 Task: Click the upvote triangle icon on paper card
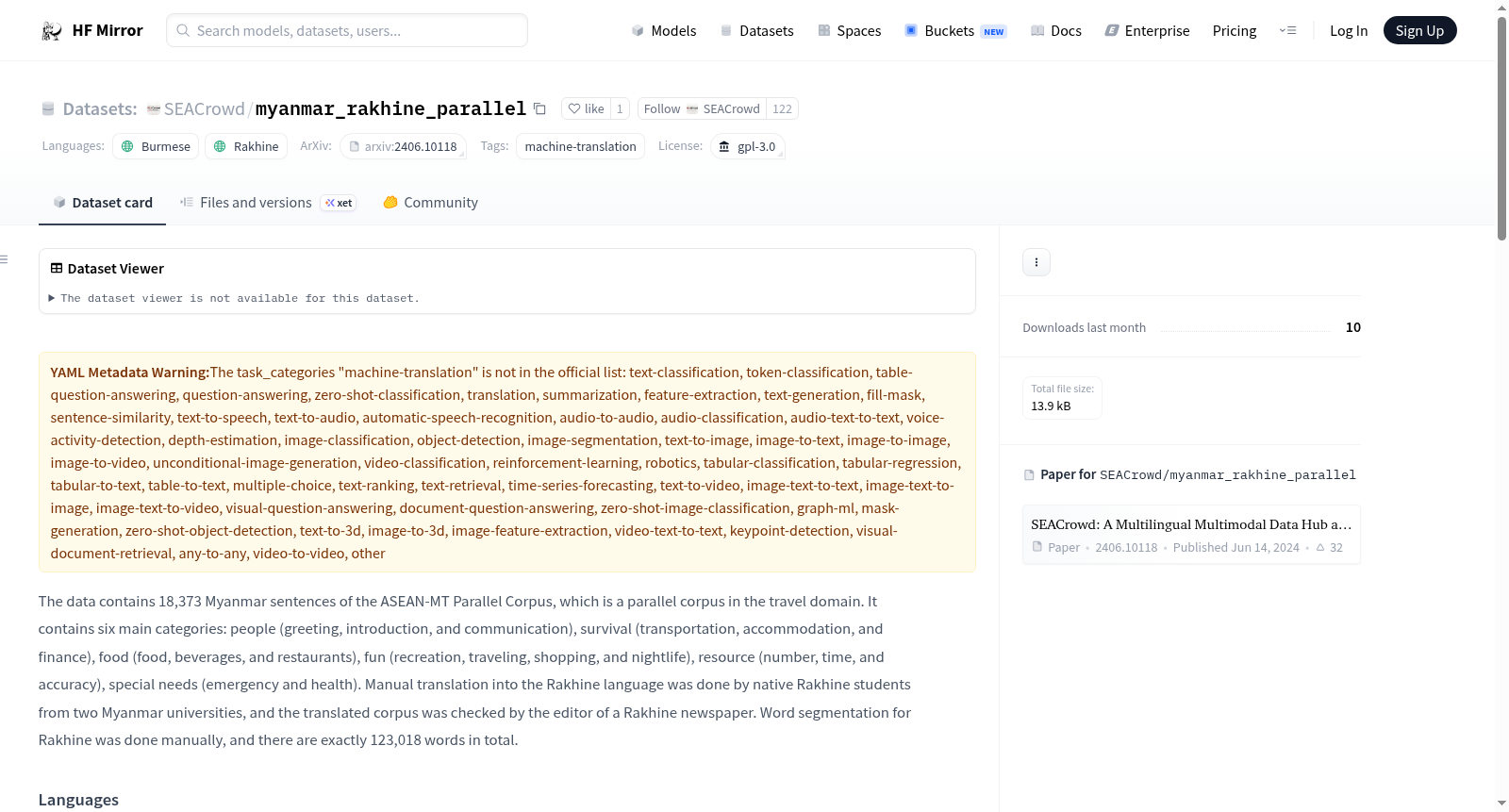tap(1320, 547)
